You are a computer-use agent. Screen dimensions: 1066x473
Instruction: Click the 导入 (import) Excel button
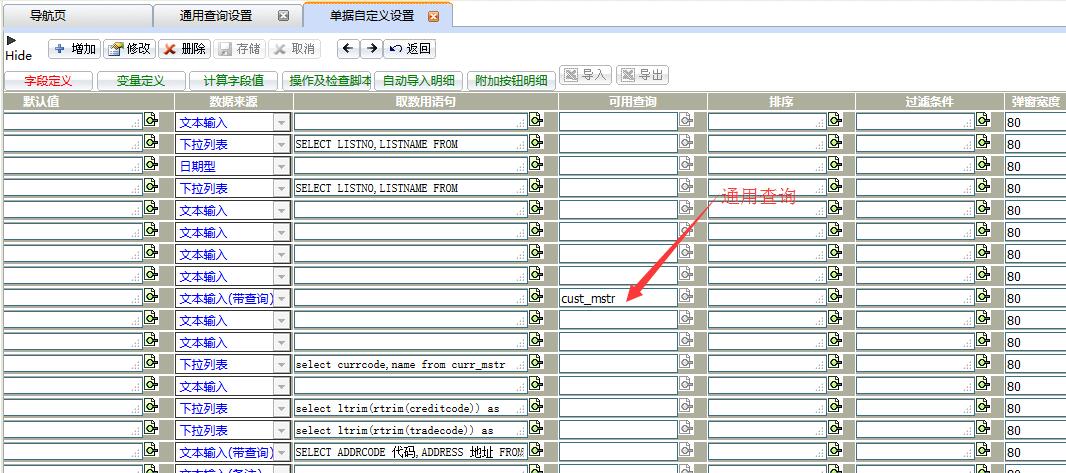point(586,75)
